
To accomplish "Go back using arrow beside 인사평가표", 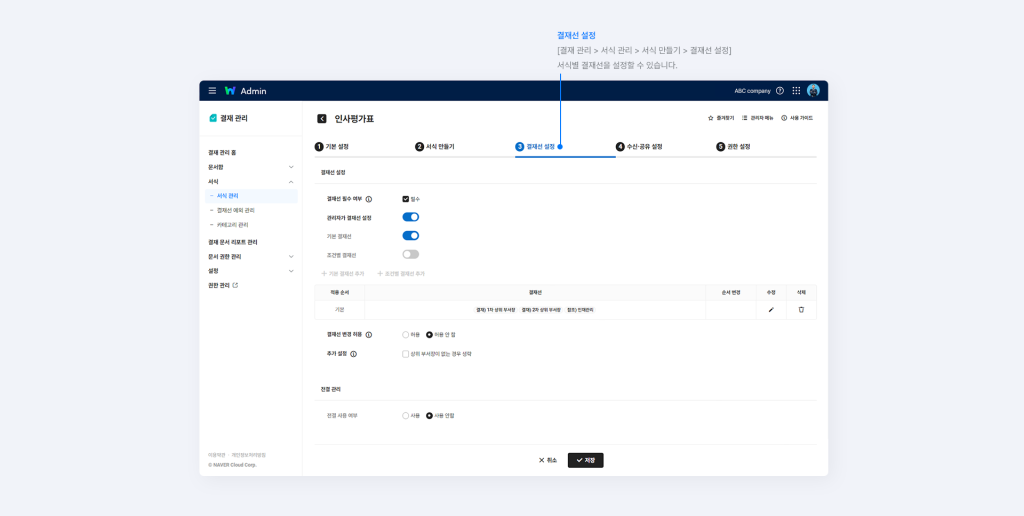I will click(321, 119).
